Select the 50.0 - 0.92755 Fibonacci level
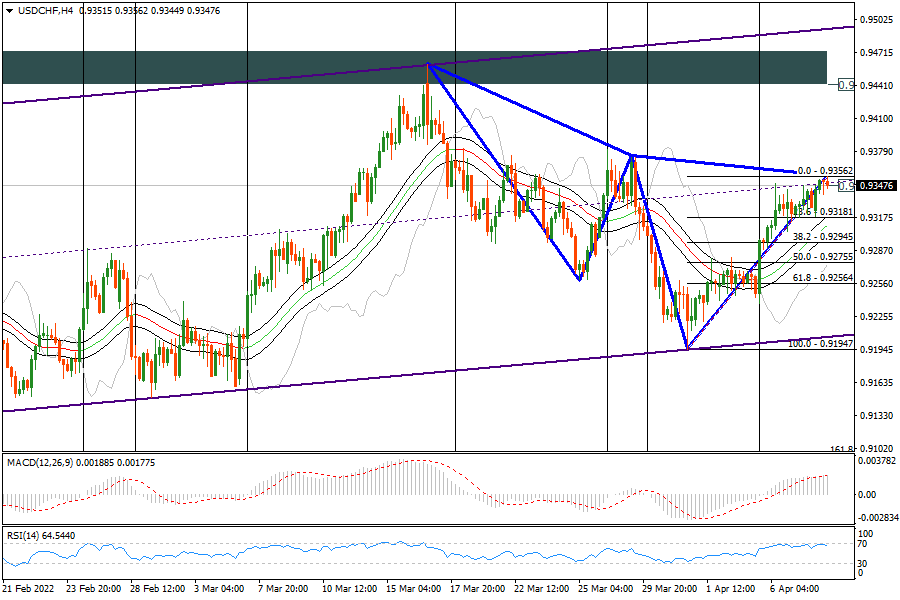 tap(822, 257)
